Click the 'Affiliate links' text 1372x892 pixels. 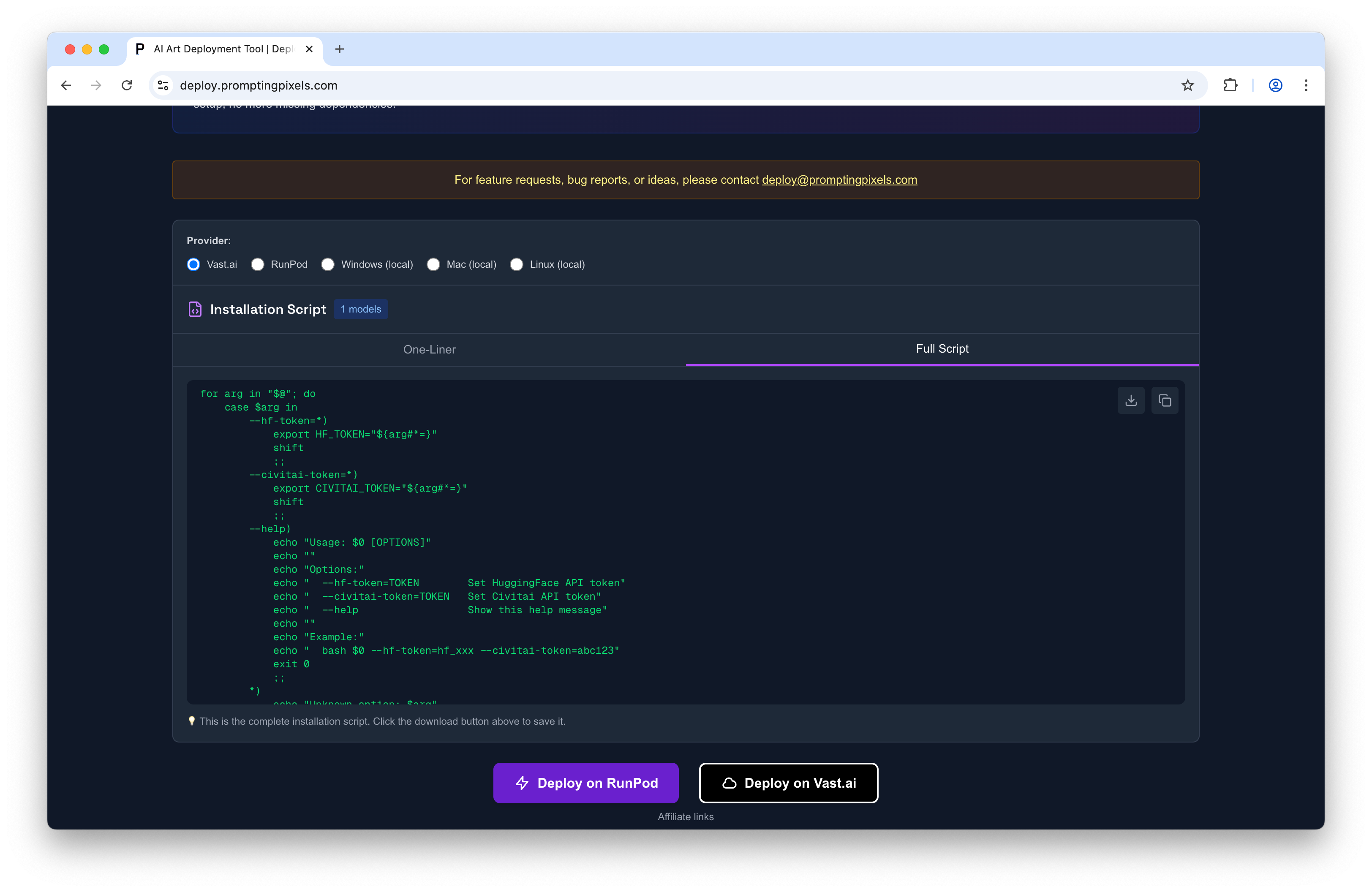pyautogui.click(x=686, y=816)
